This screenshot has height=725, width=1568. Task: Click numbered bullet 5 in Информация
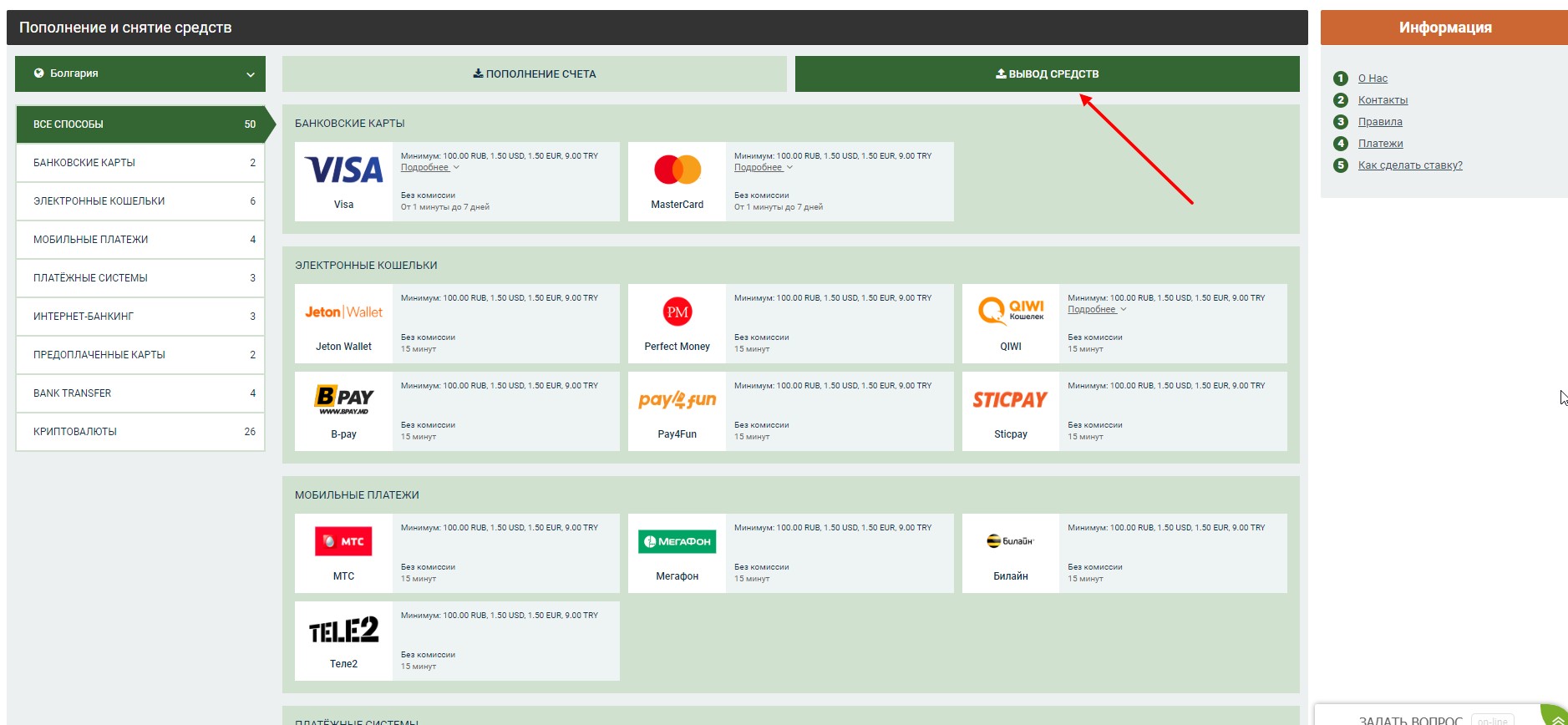click(x=1341, y=165)
